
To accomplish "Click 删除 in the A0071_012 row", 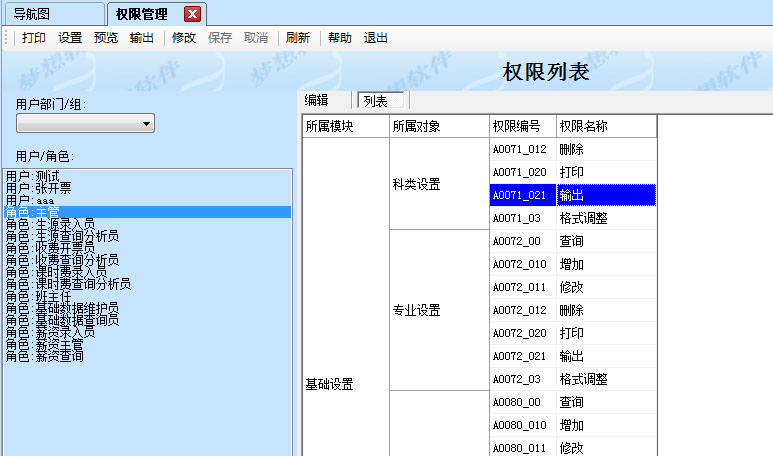I will (606, 149).
